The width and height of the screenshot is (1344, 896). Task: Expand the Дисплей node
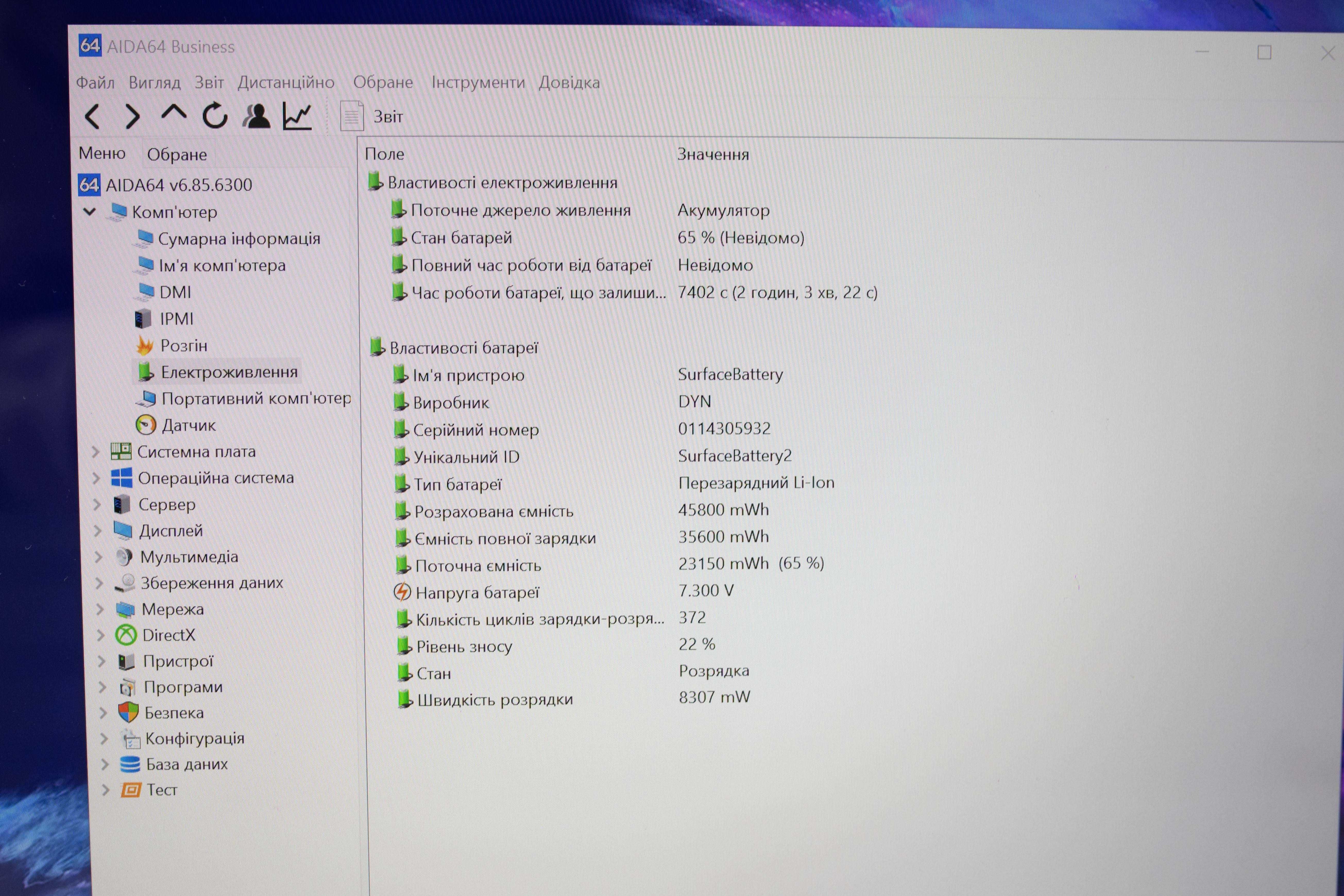point(98,531)
